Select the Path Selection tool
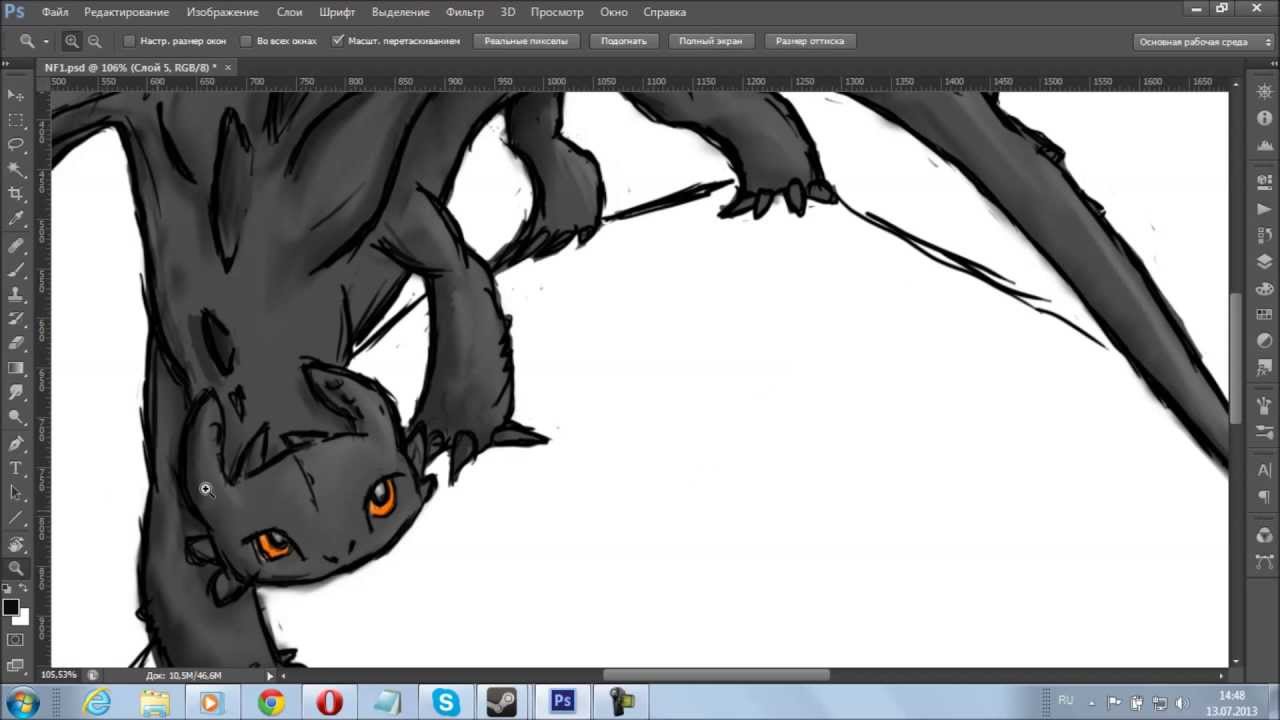This screenshot has height=720, width=1280. tap(16, 493)
